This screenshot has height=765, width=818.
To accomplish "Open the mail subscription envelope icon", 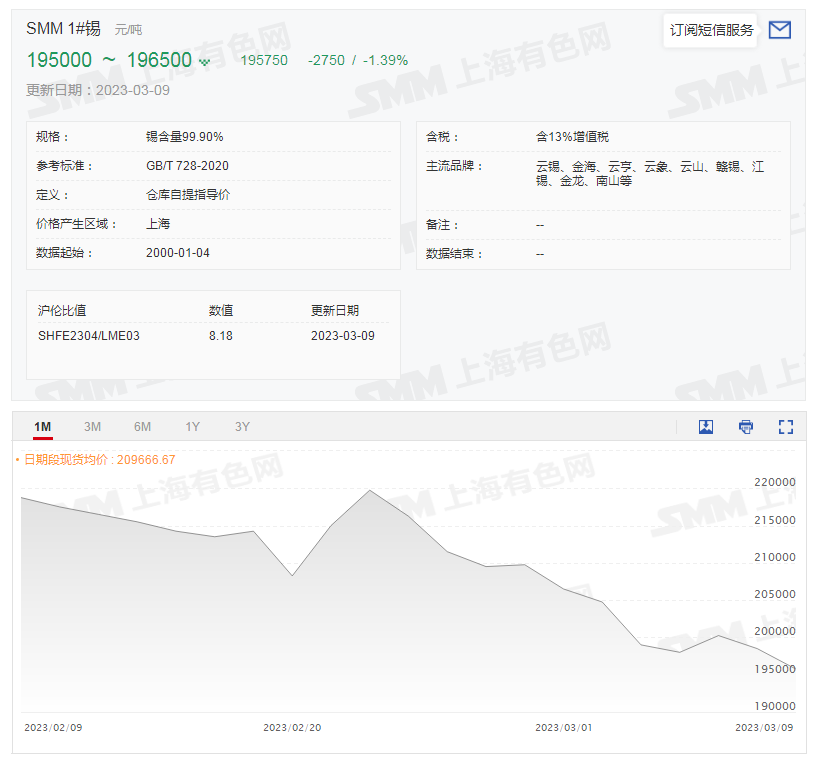I will [x=780, y=30].
